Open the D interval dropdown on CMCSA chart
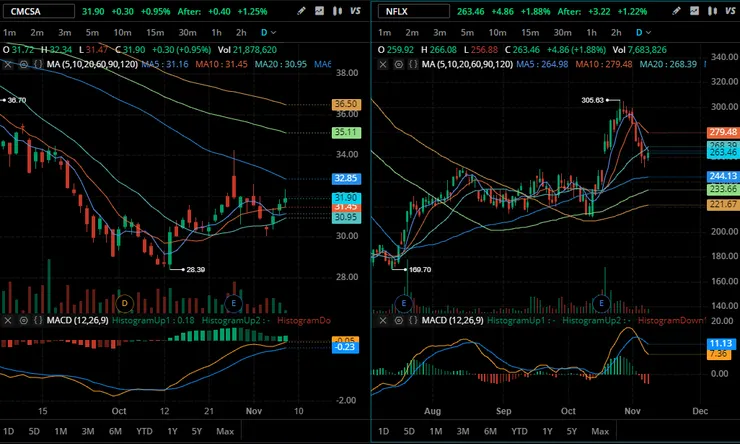740x444 pixels. 268,33
